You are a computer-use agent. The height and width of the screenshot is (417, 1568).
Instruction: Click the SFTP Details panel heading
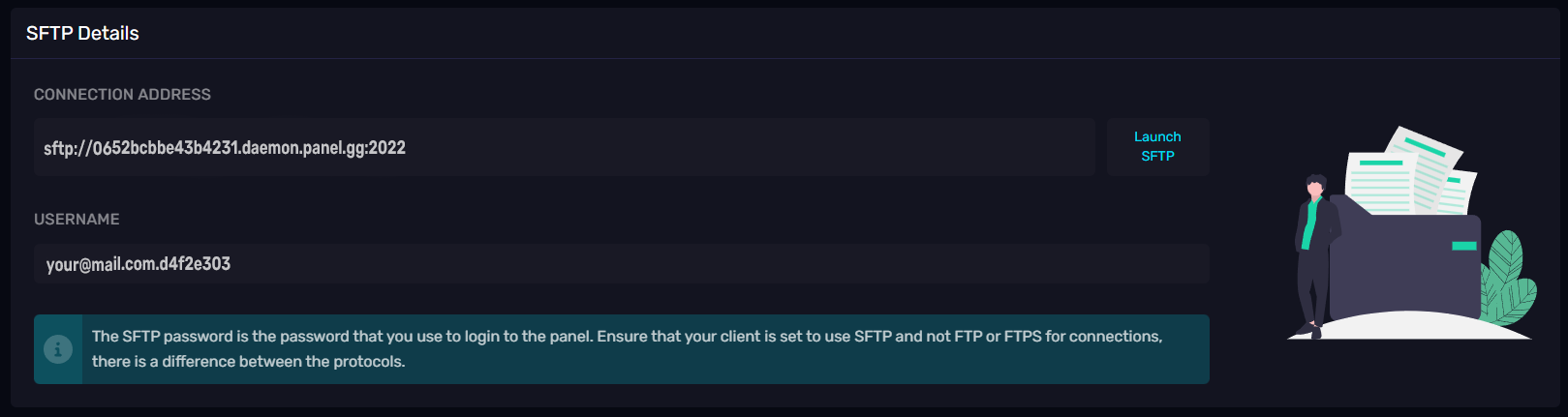click(82, 33)
